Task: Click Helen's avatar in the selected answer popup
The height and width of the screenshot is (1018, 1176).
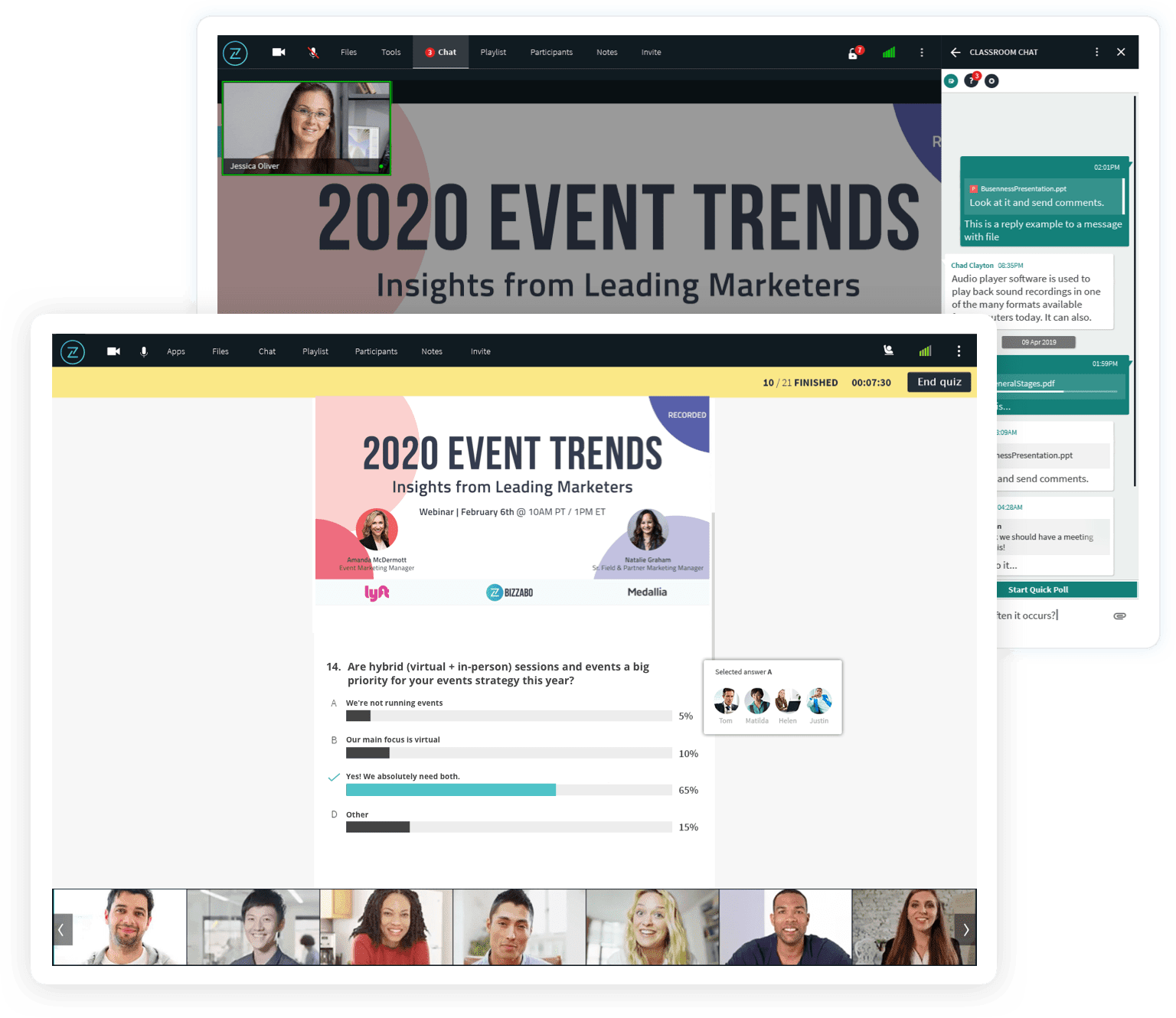Action: coord(788,700)
